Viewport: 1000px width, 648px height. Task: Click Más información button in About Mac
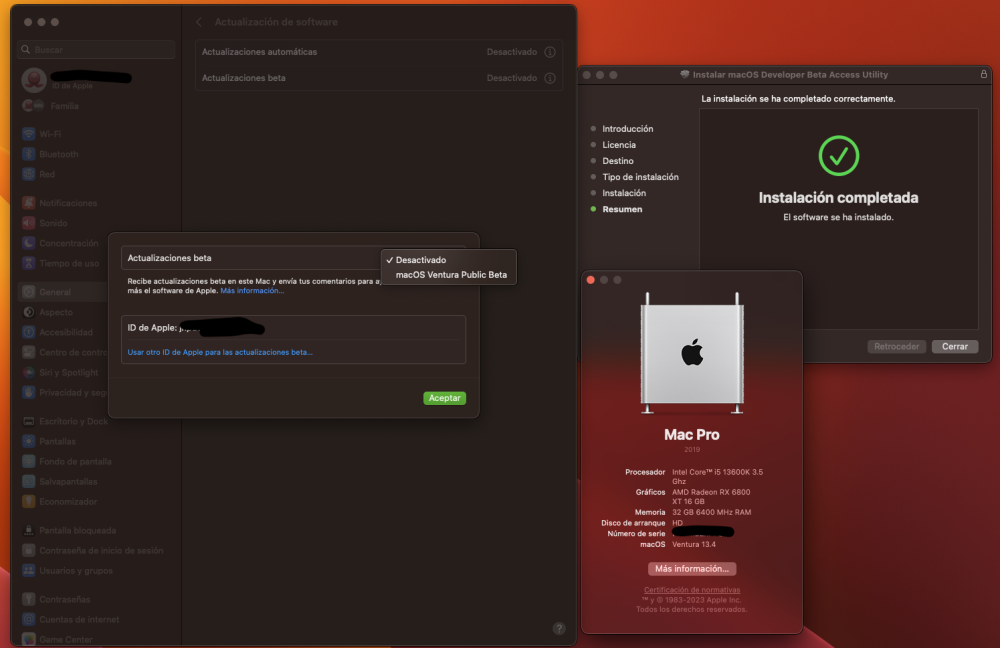[692, 568]
